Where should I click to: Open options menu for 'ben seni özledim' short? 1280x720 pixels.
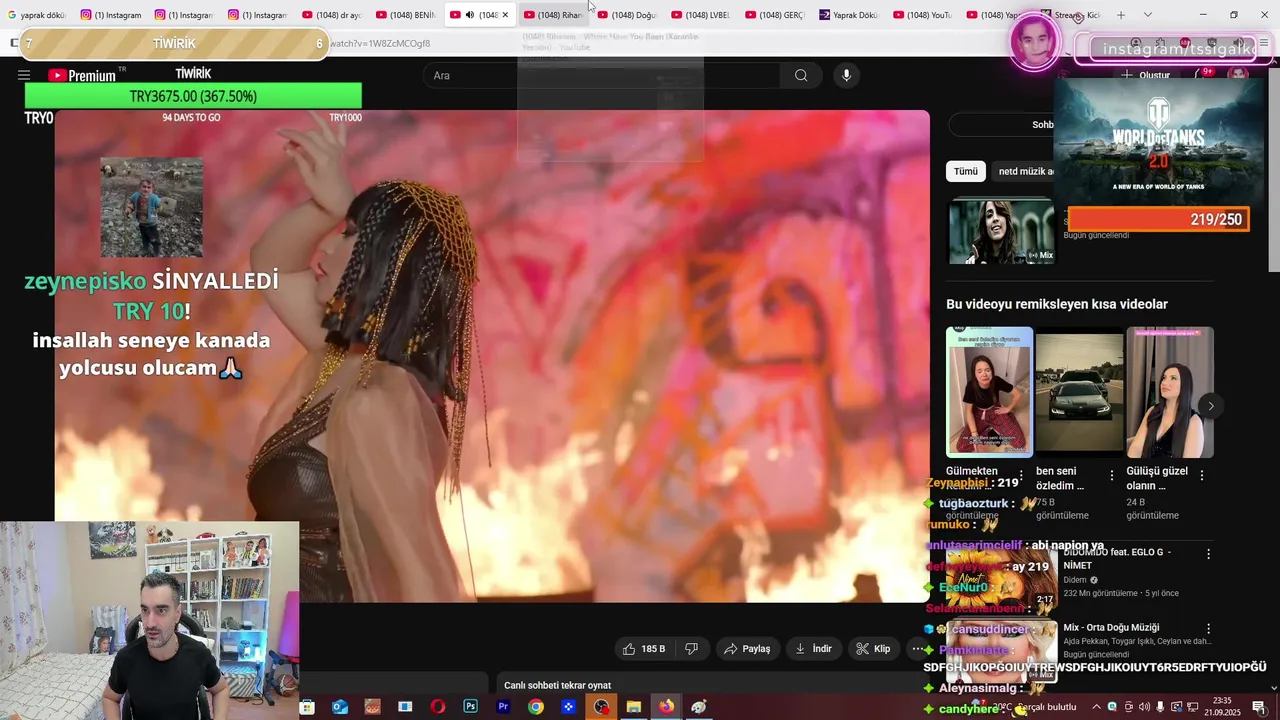coord(1112,476)
